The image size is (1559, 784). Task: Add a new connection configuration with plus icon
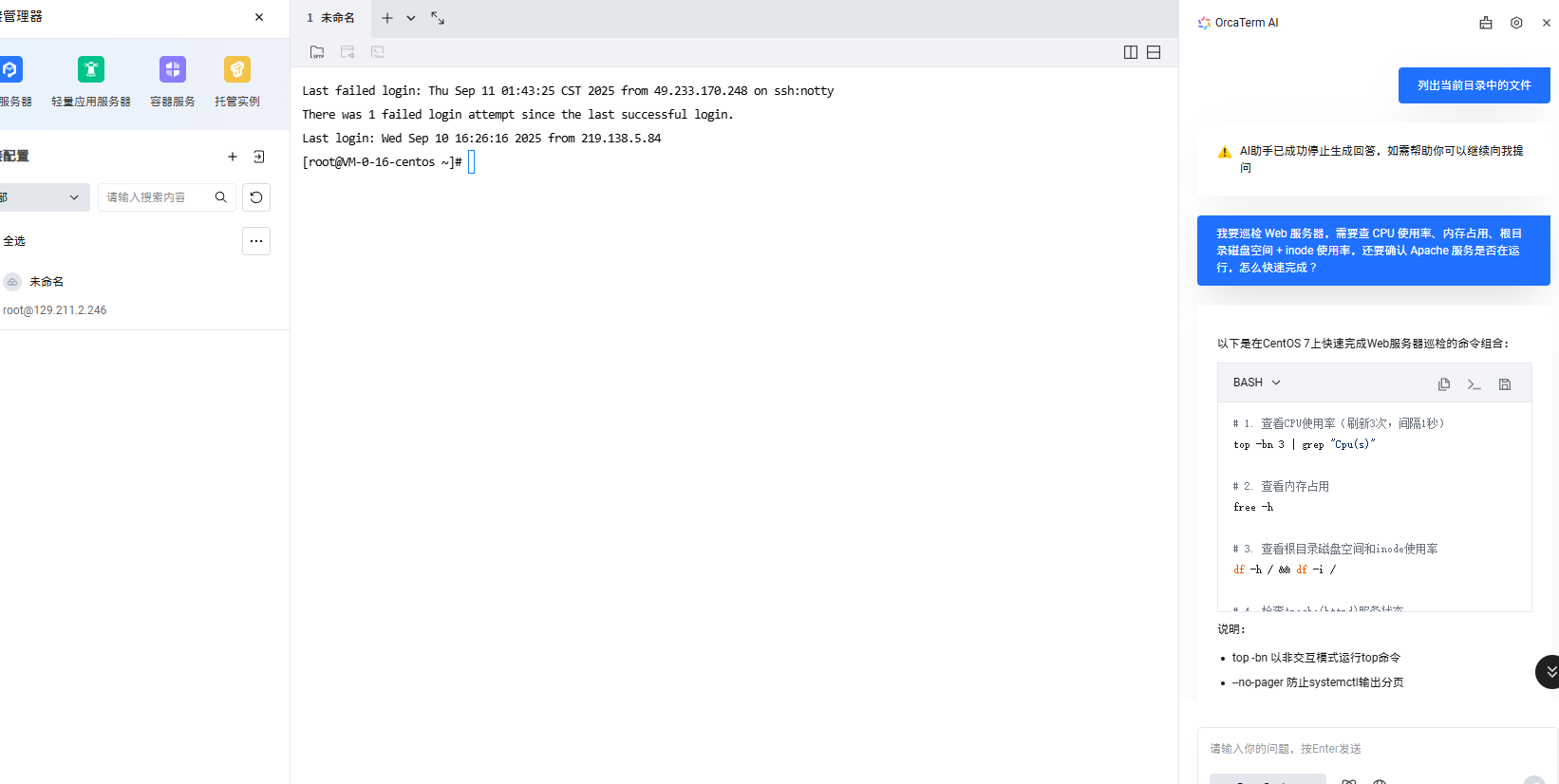point(233,157)
